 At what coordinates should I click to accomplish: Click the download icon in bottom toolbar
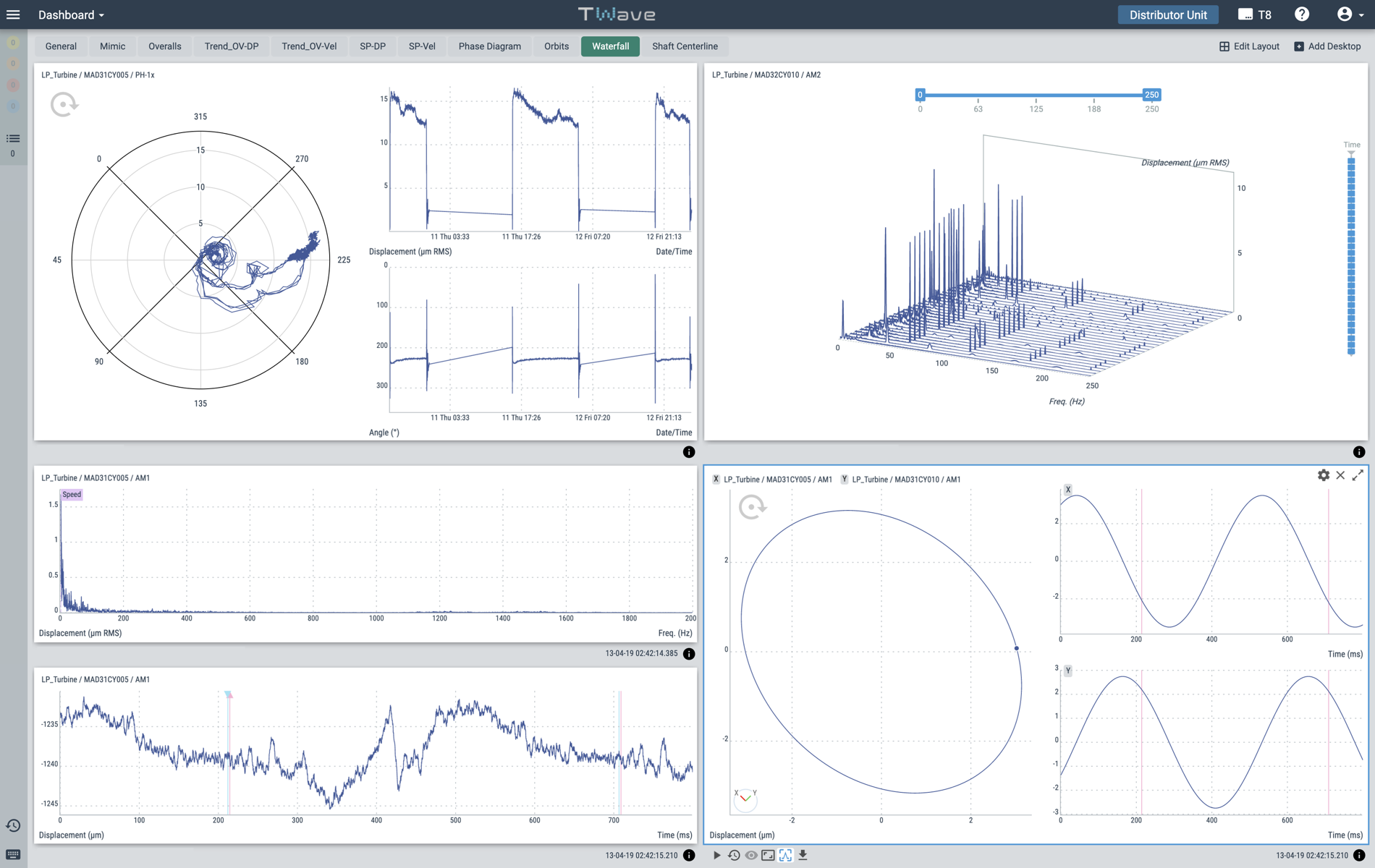803,855
